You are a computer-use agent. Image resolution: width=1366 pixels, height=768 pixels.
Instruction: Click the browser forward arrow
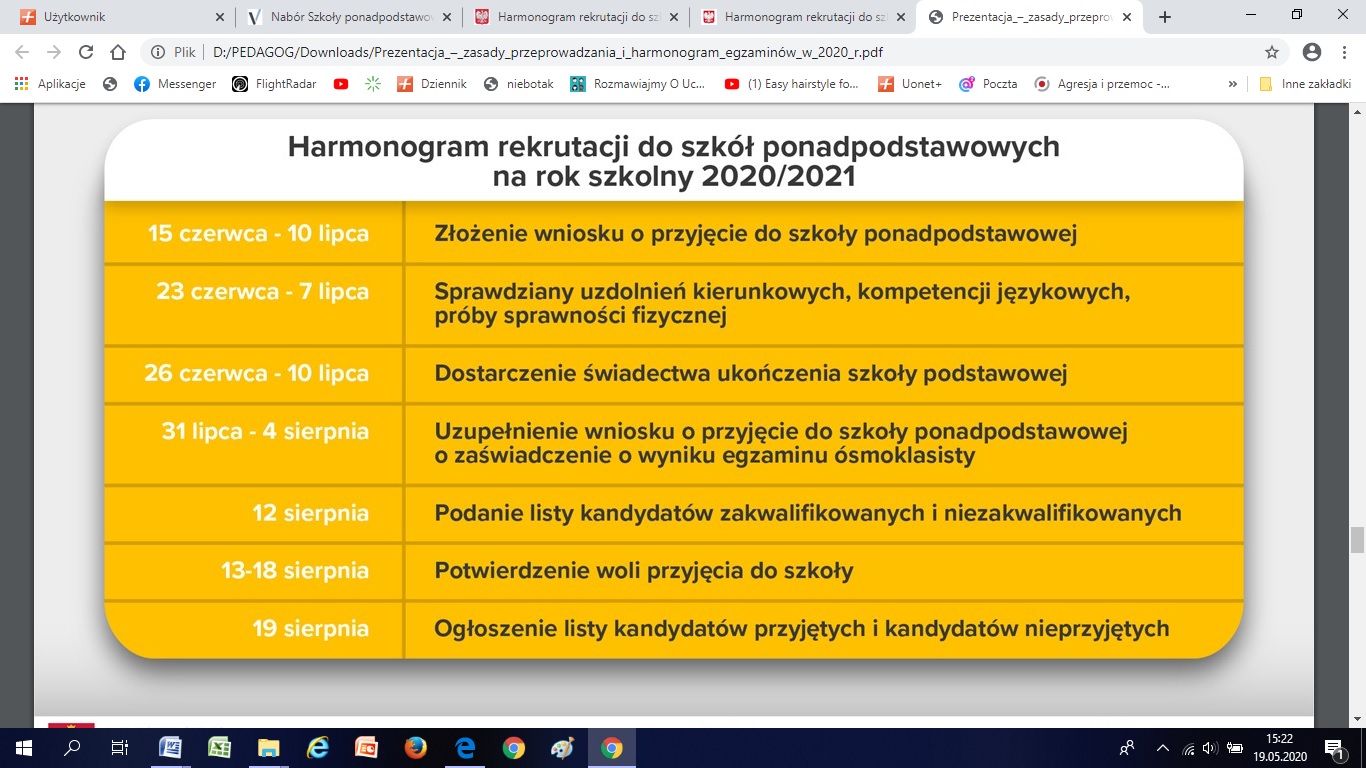coord(53,52)
